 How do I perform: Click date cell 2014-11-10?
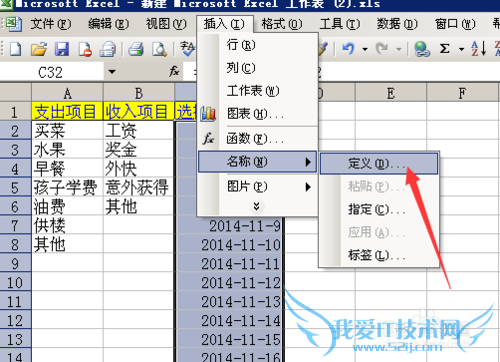(x=229, y=245)
